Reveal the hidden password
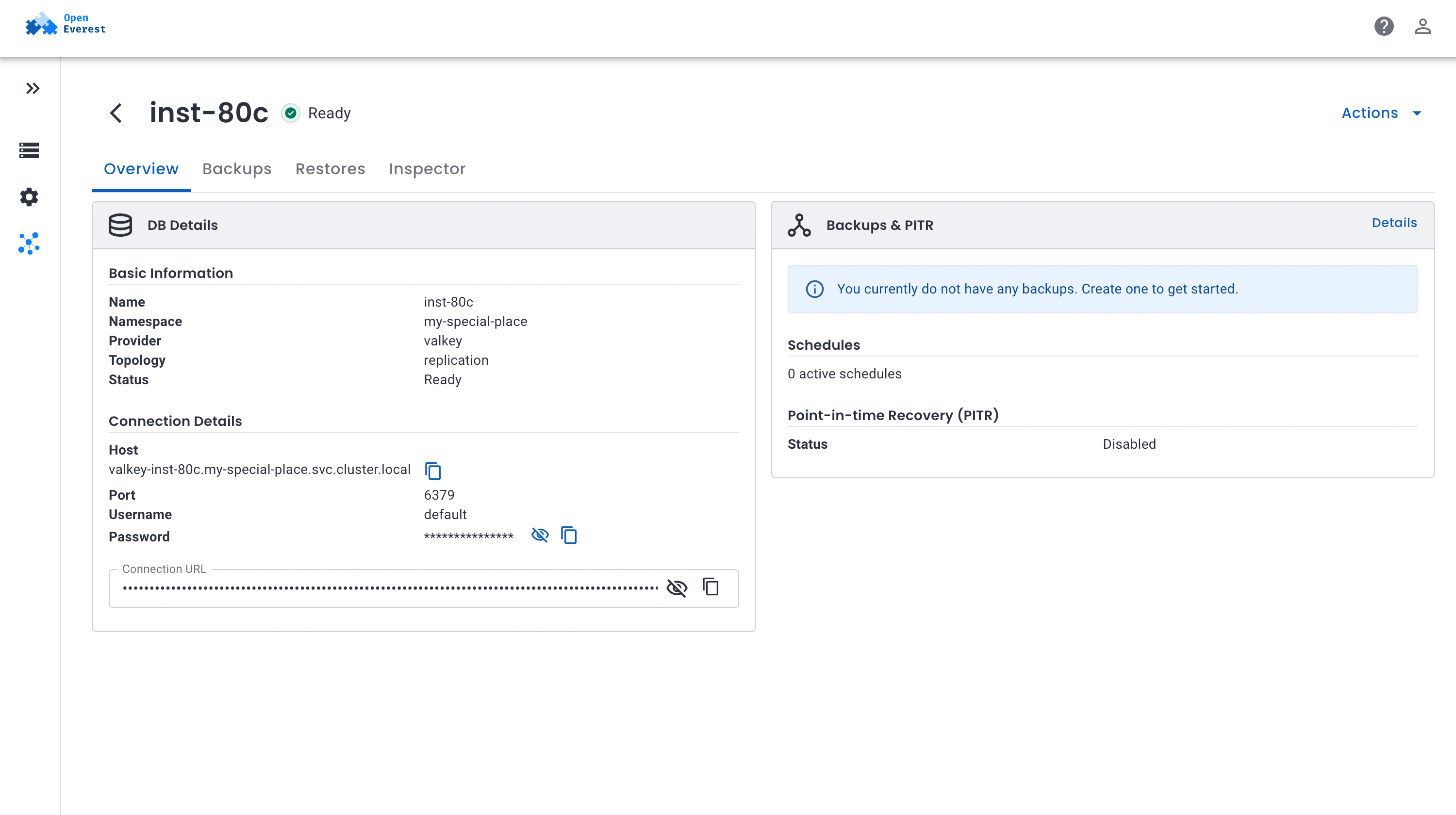This screenshot has width=1456, height=815. tap(540, 535)
